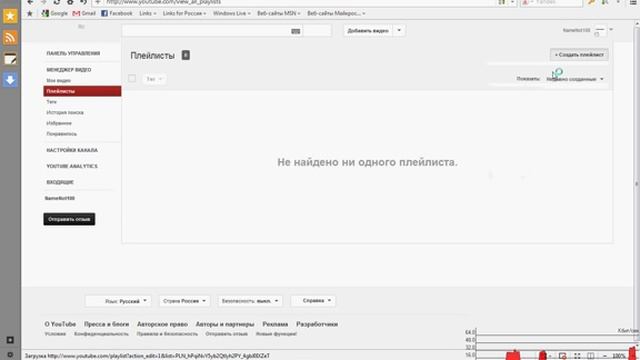The width and height of the screenshot is (640, 360).
Task: Open the notes panel icon in sidebar
Action: point(10,59)
